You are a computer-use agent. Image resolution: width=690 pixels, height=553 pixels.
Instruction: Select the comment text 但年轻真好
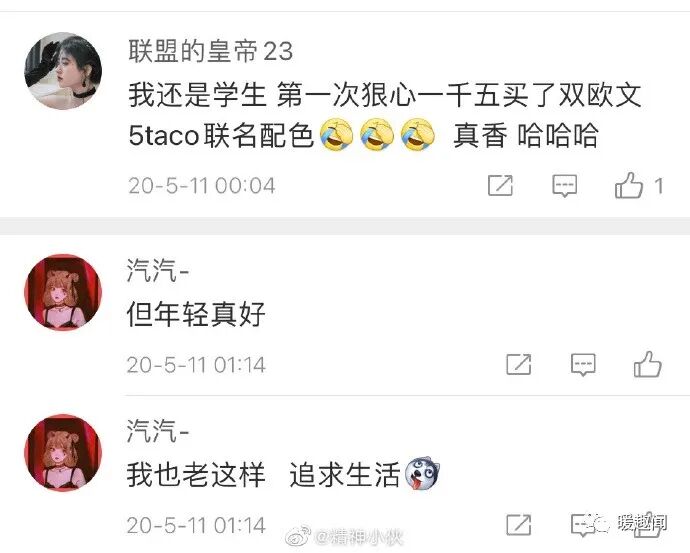point(196,314)
